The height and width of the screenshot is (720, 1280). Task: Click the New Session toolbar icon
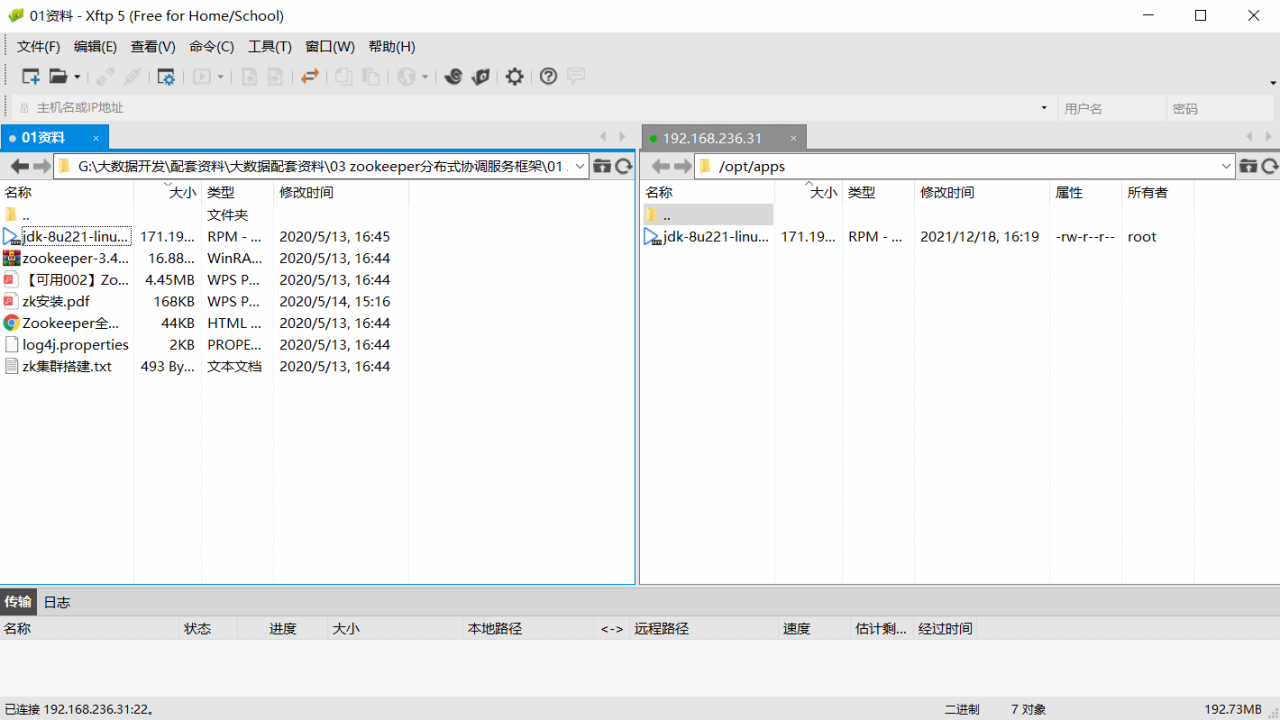(x=31, y=76)
